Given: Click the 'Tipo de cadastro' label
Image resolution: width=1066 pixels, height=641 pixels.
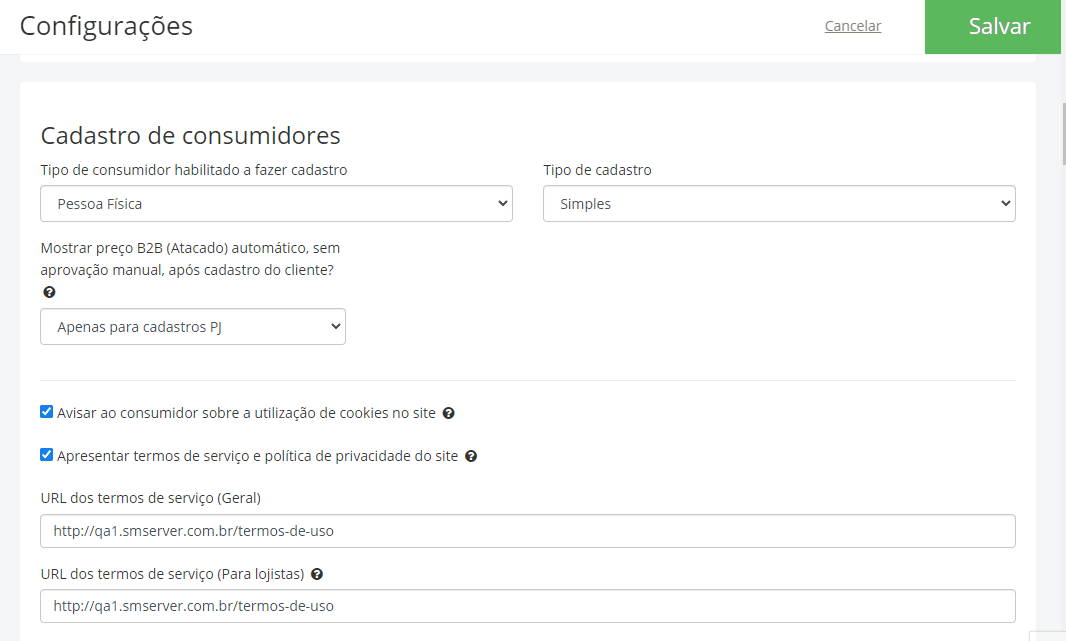Looking at the screenshot, I should 597,170.
